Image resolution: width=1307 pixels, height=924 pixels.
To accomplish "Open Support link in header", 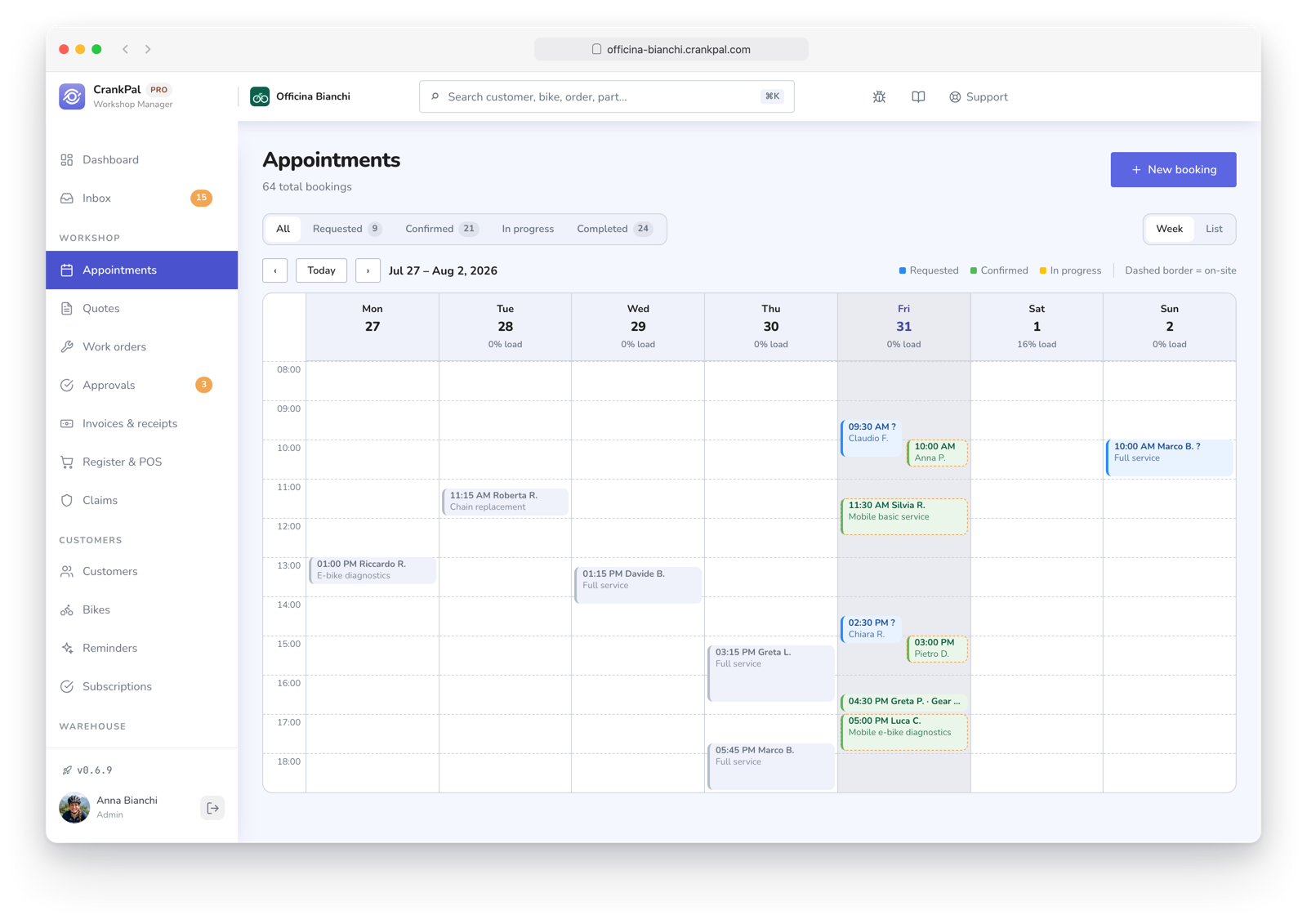I will tap(979, 96).
